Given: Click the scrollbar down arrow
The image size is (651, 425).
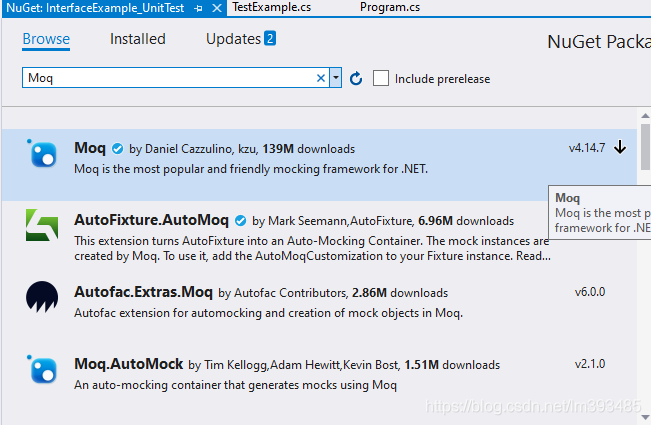Looking at the screenshot, I should [645, 417].
